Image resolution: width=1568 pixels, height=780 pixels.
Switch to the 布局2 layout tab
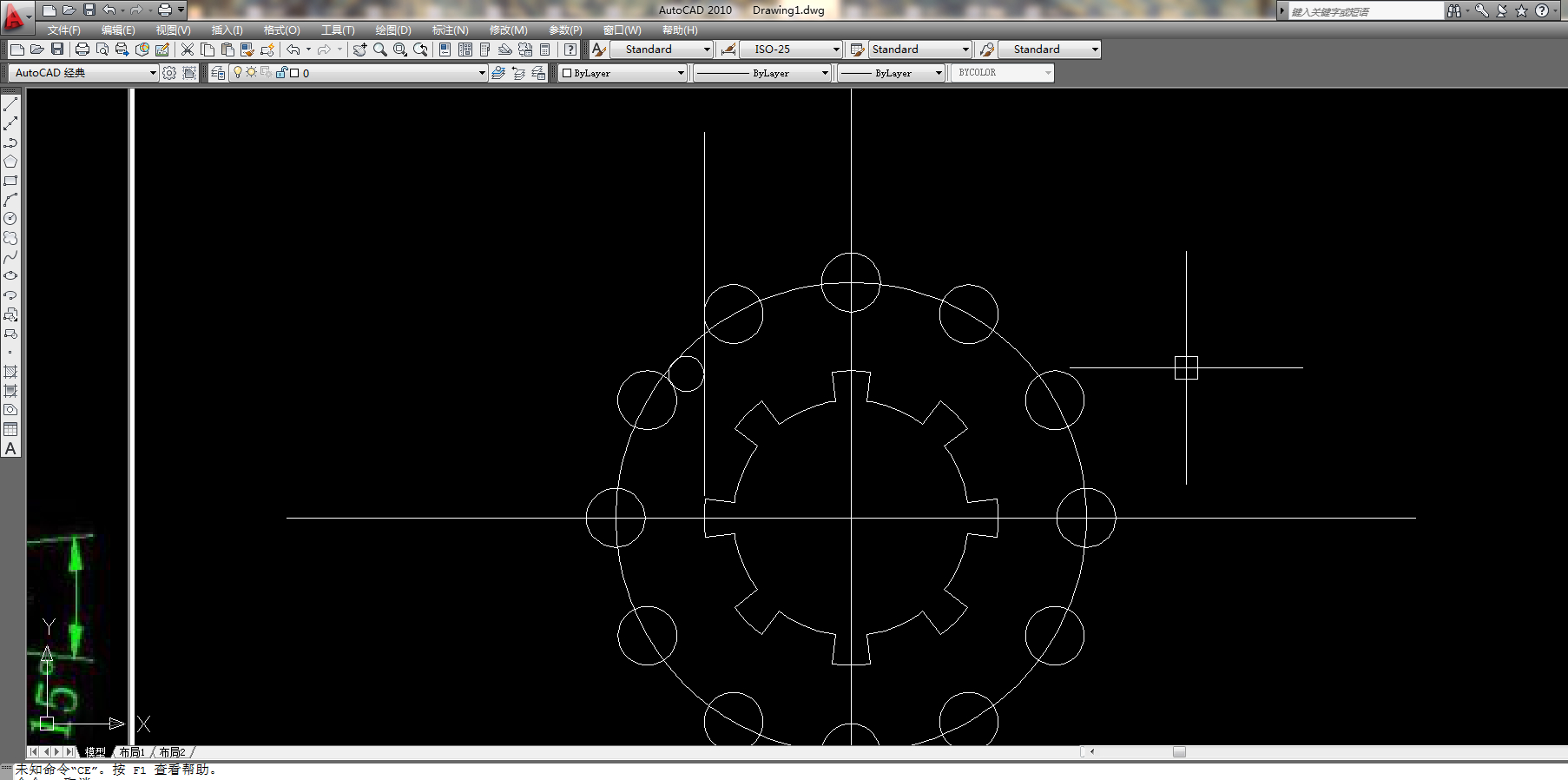(172, 752)
